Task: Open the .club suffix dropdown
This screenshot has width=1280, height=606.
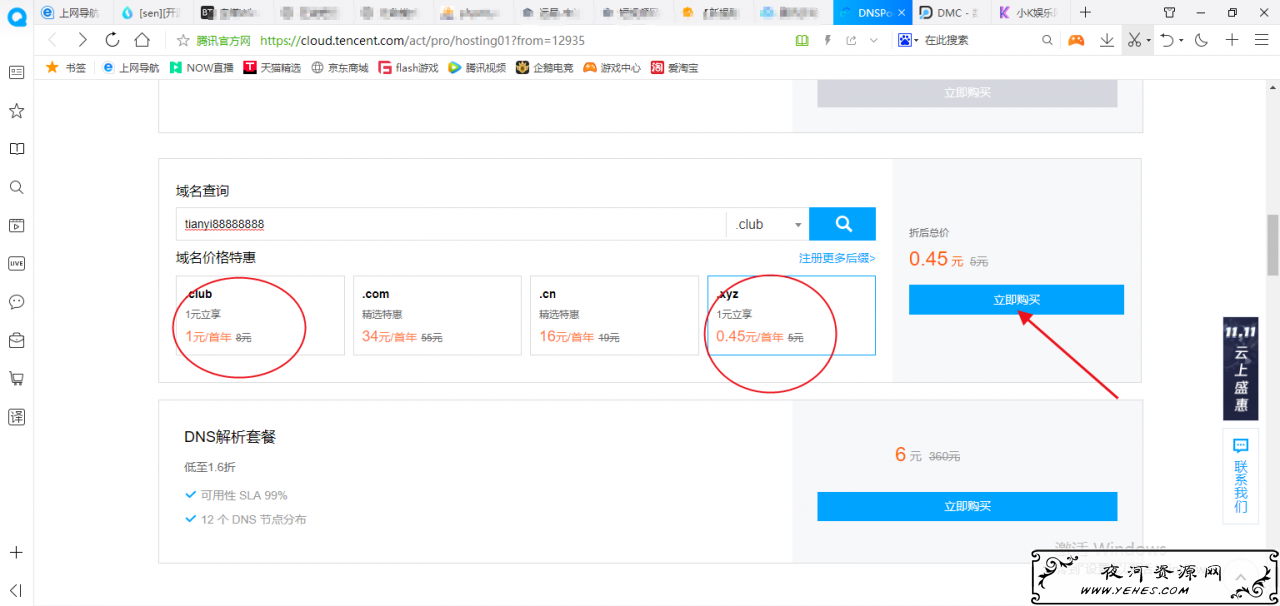Action: 768,224
